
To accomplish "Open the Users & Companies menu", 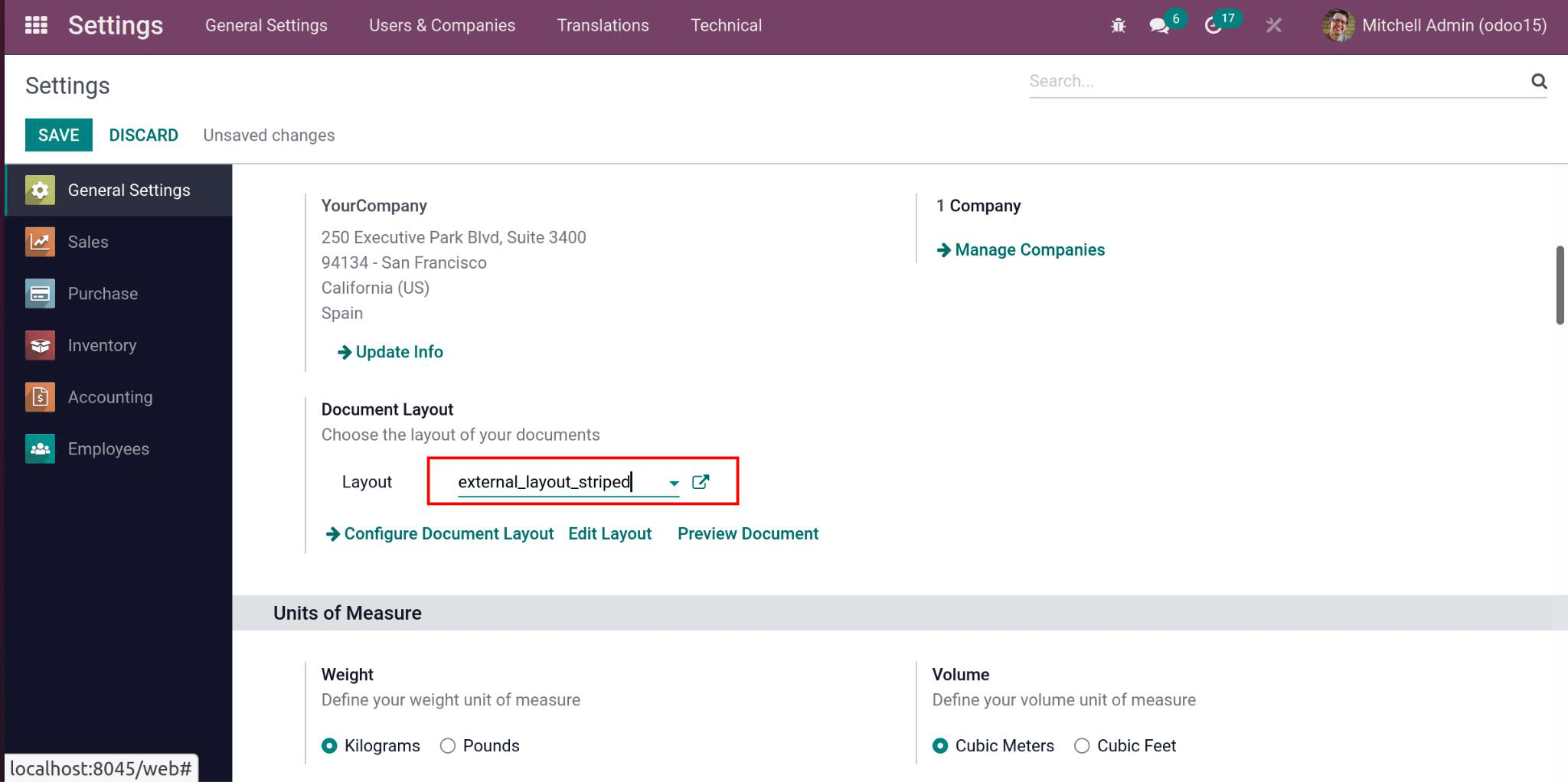I will coord(442,25).
